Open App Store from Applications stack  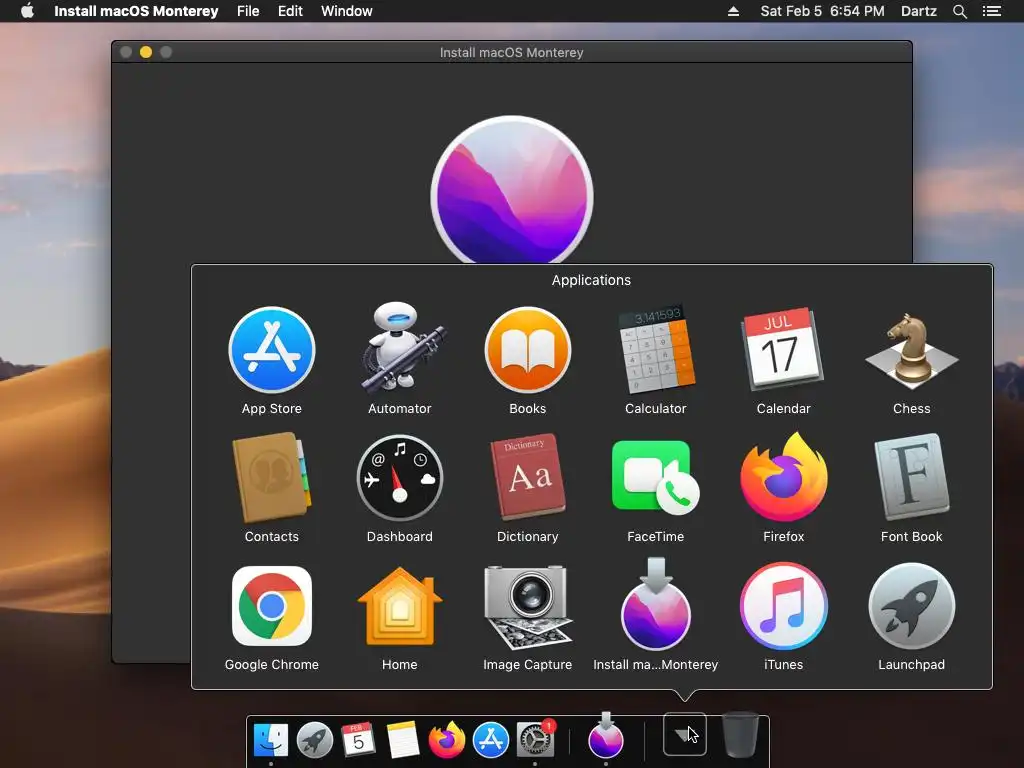272,350
